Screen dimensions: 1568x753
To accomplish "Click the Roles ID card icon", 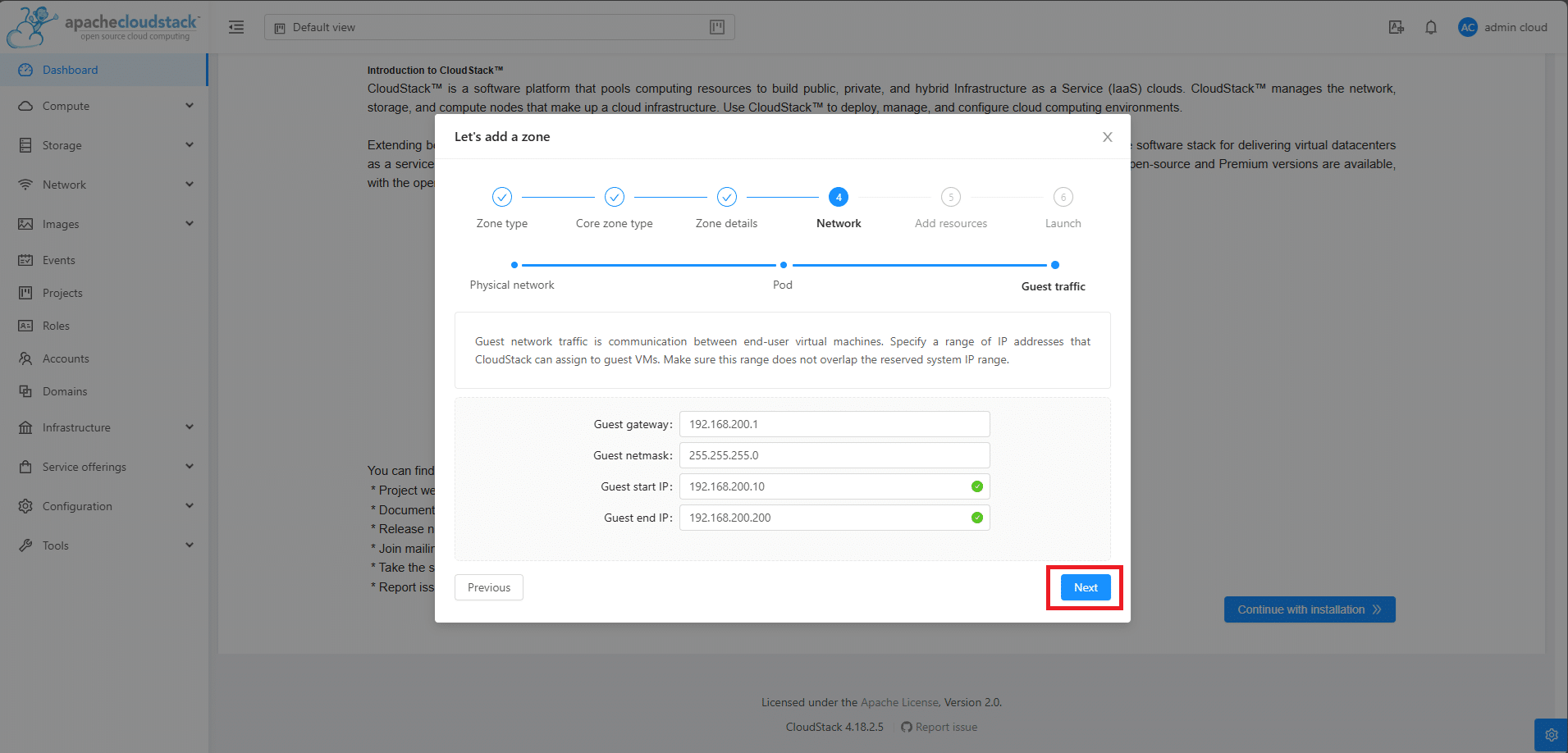I will click(25, 326).
